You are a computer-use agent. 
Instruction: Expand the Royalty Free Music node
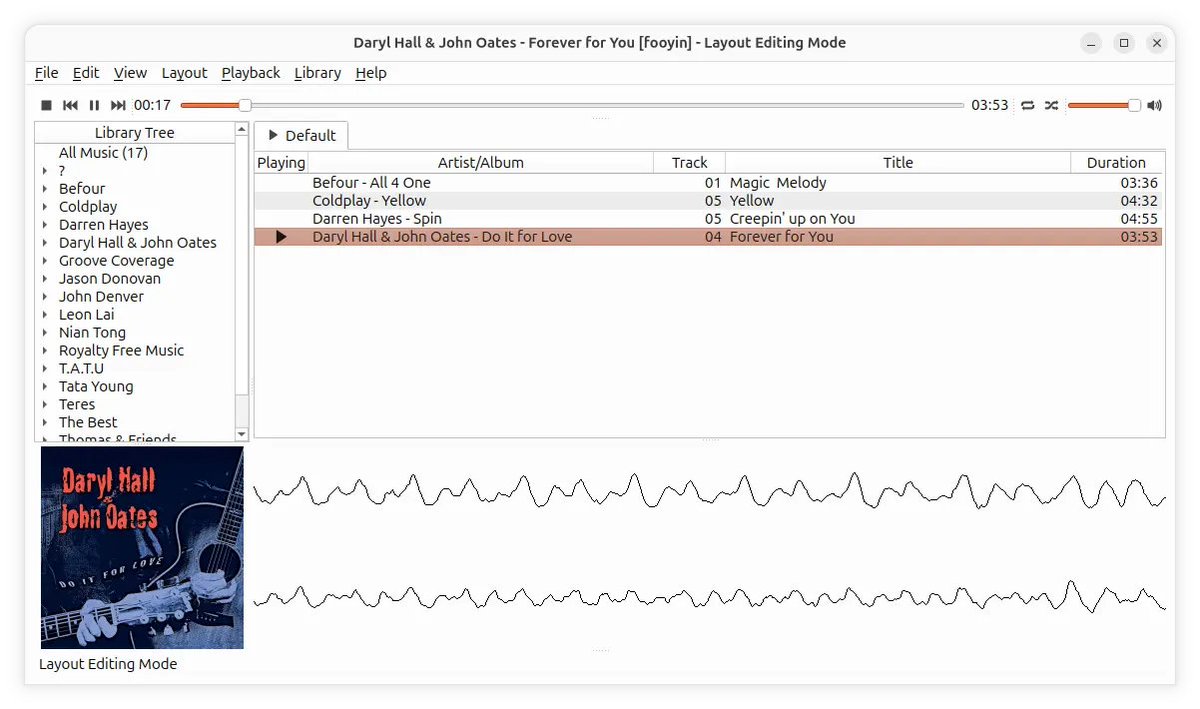point(45,351)
